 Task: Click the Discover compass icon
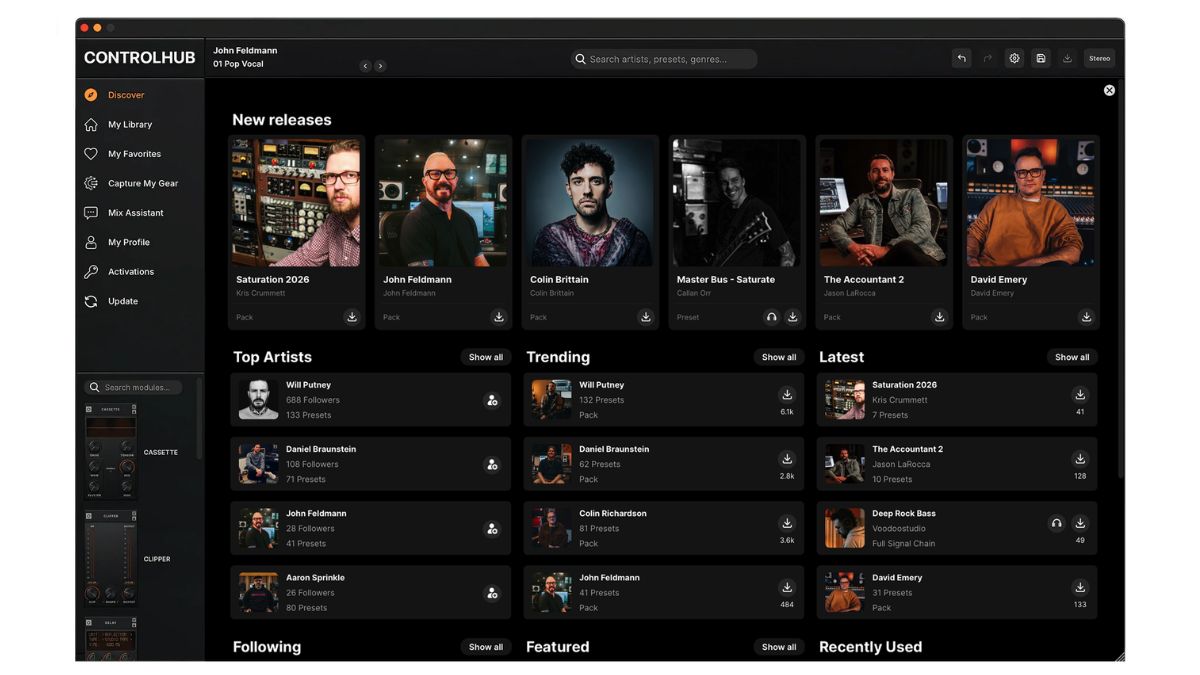91,95
